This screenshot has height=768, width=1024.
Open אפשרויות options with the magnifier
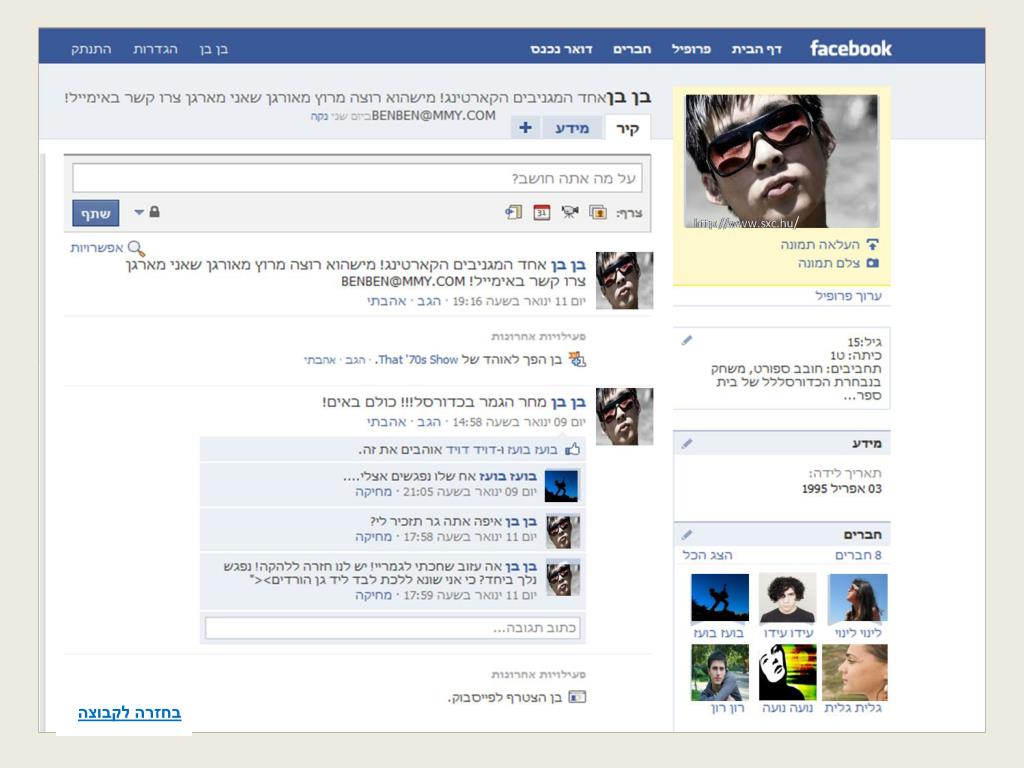pyautogui.click(x=108, y=248)
